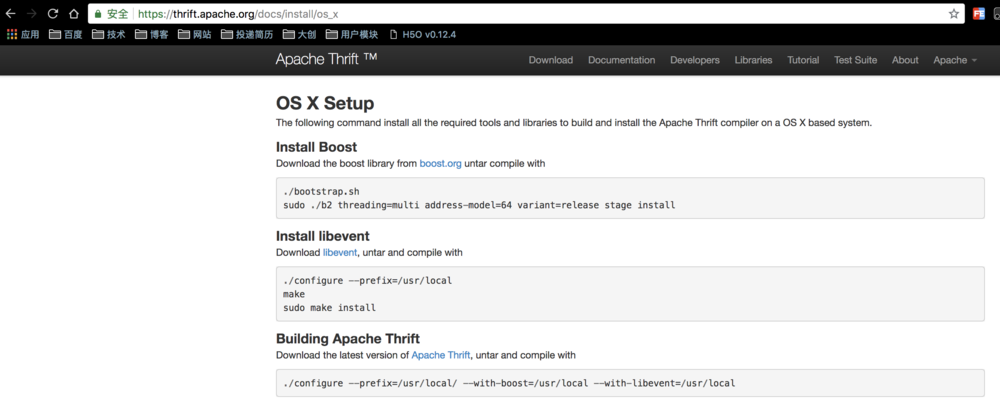This screenshot has width=1000, height=403.
Task: Reload the current page
Action: [x=53, y=14]
